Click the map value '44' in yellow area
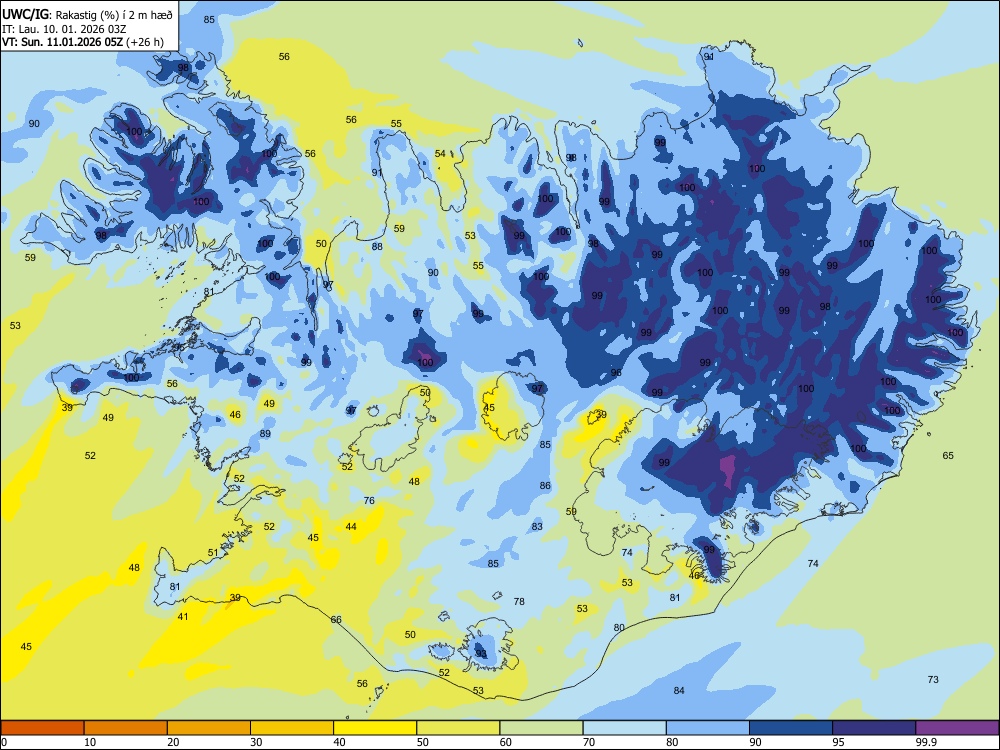The height and width of the screenshot is (750, 1000). [x=351, y=527]
